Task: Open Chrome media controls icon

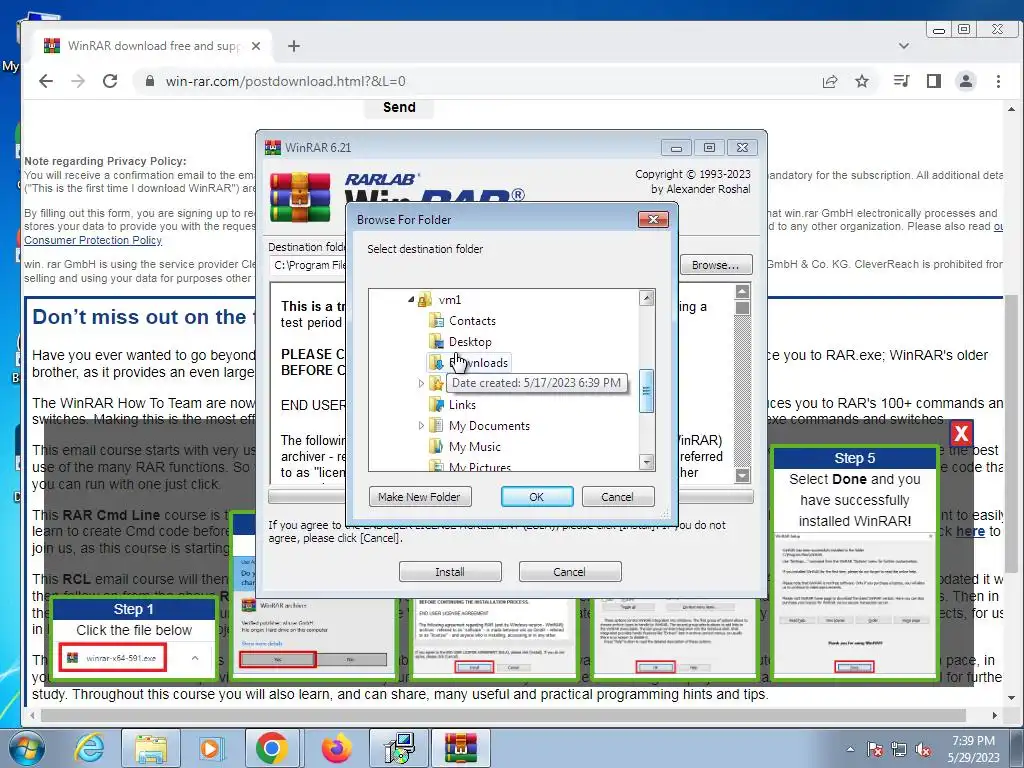Action: coord(901,81)
